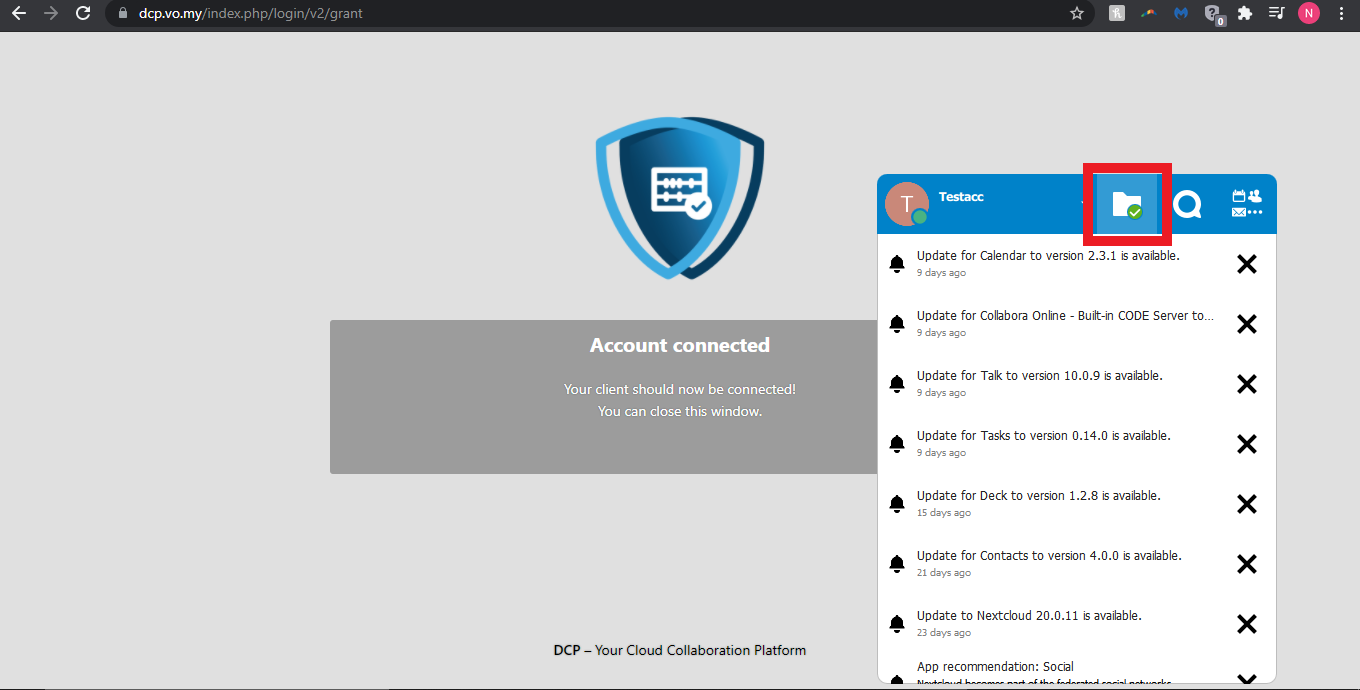Dismiss the Deck 1.2.8 update notification
Viewport: 1360px width, 690px height.
1246,504
